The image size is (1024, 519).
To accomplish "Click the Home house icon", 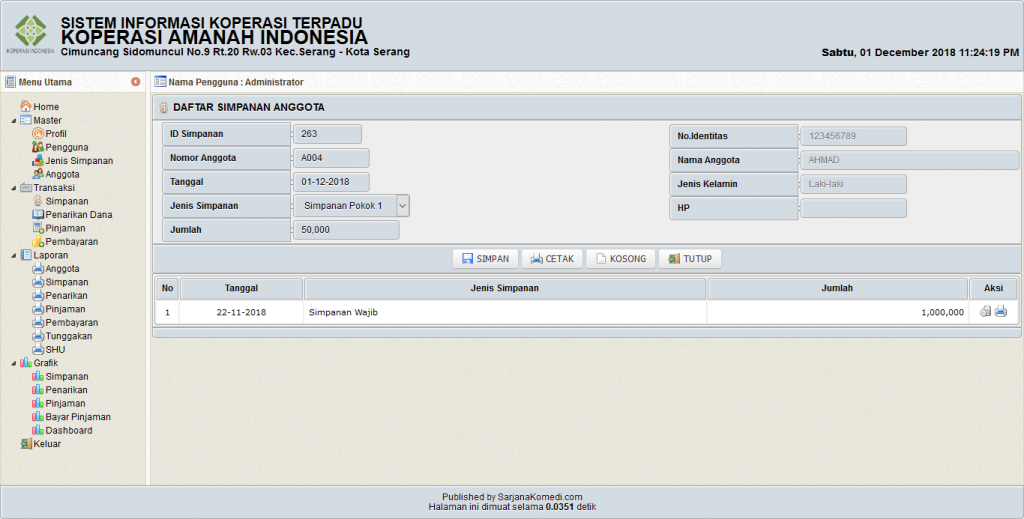I will coord(25,106).
